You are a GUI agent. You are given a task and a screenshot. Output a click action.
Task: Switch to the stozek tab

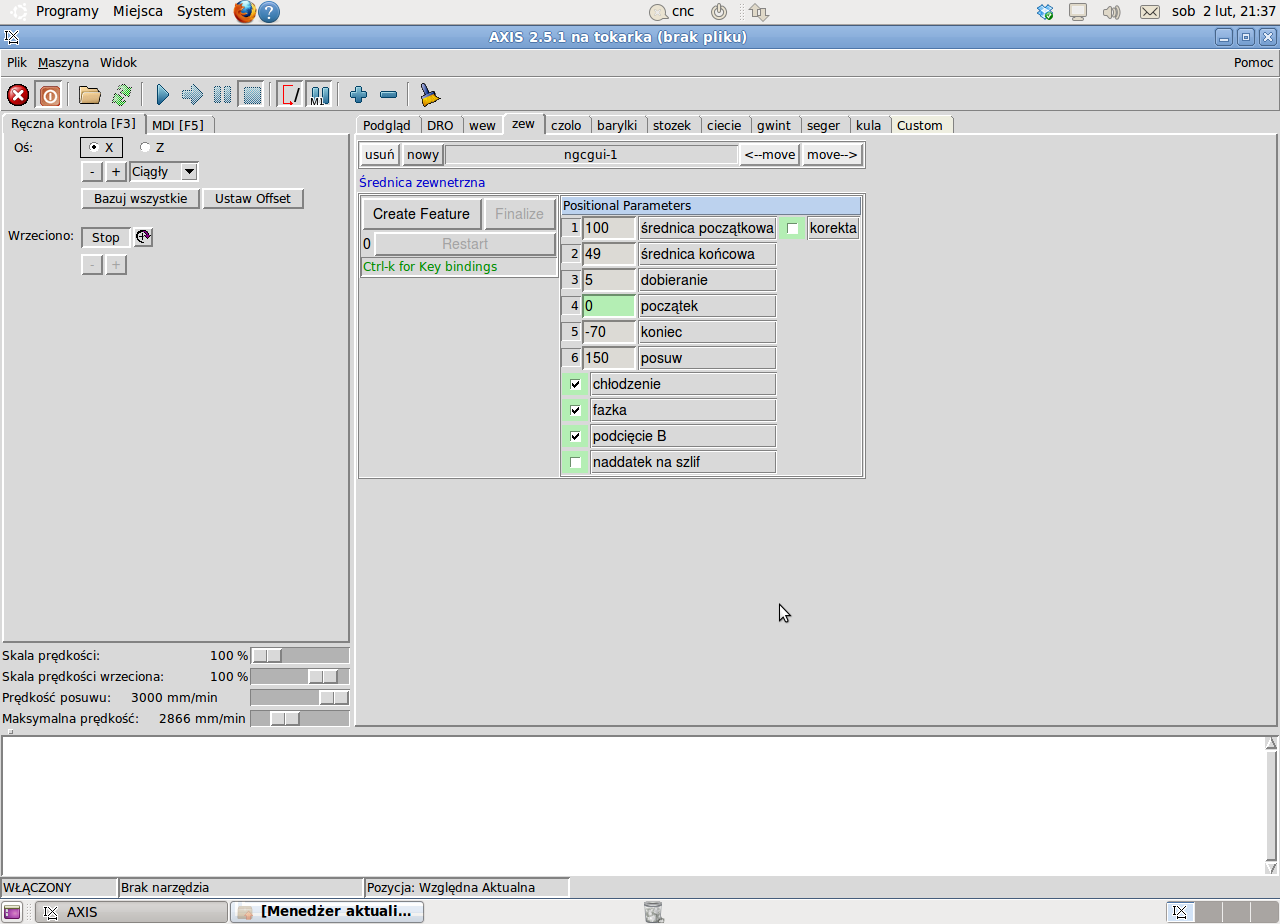[672, 125]
